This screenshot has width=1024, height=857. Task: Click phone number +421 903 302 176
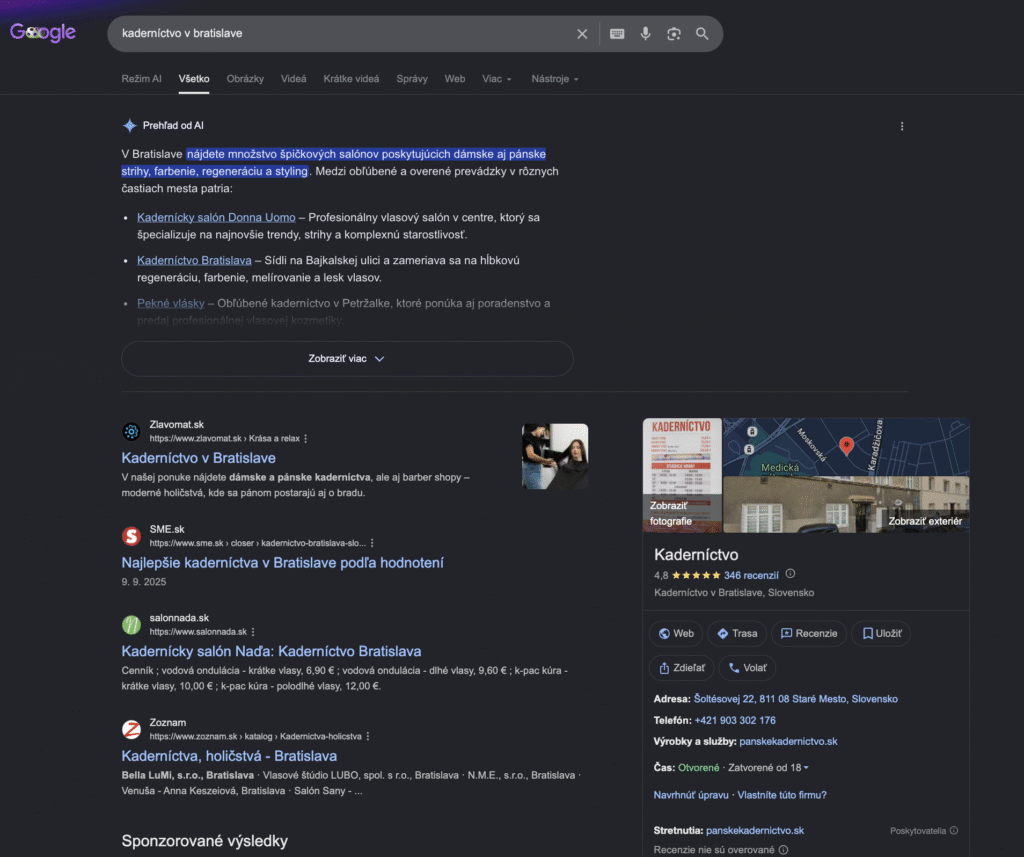point(735,720)
